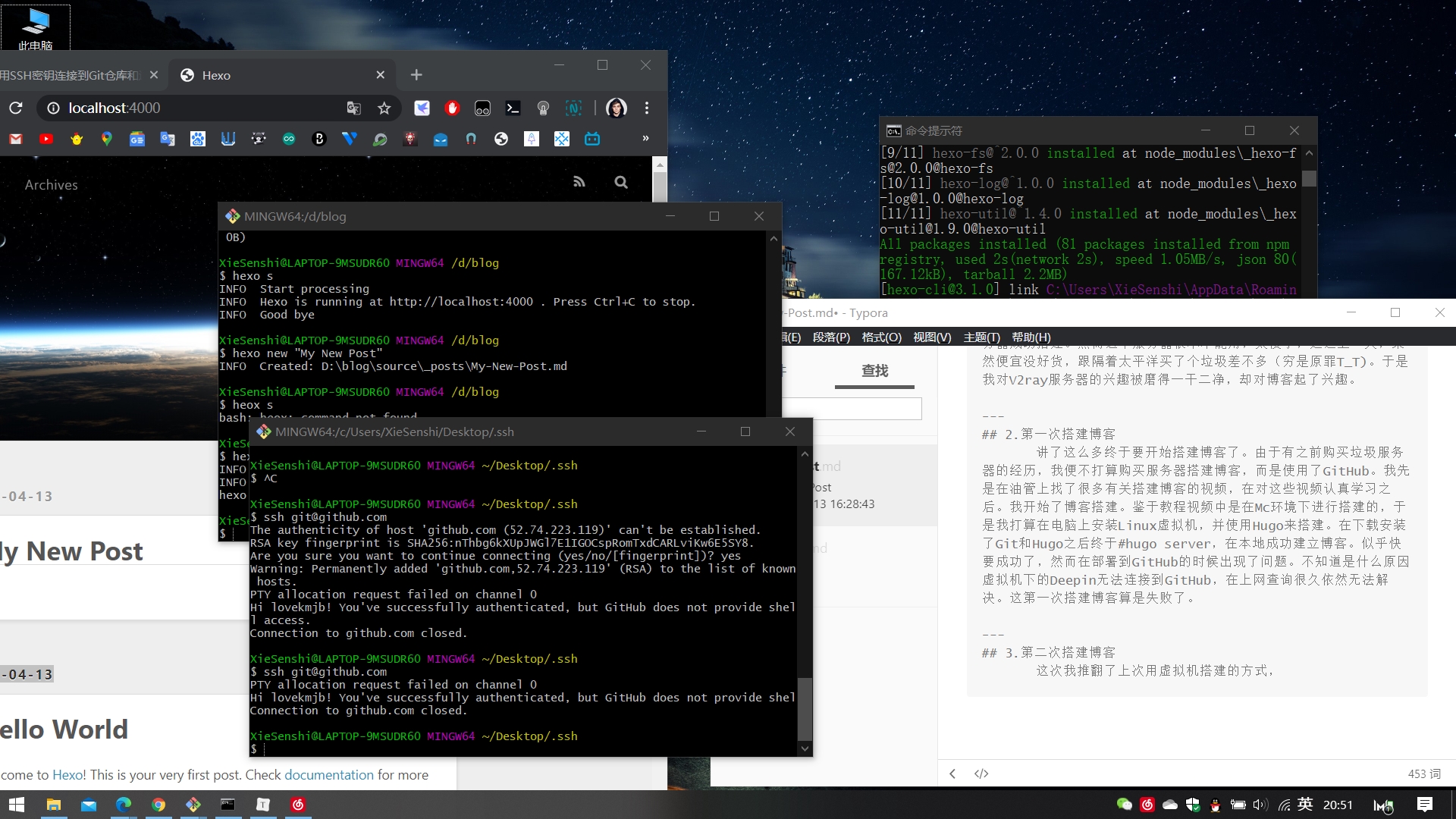Switch input language via 英 indicator
The width and height of the screenshot is (1456, 819).
(1305, 805)
